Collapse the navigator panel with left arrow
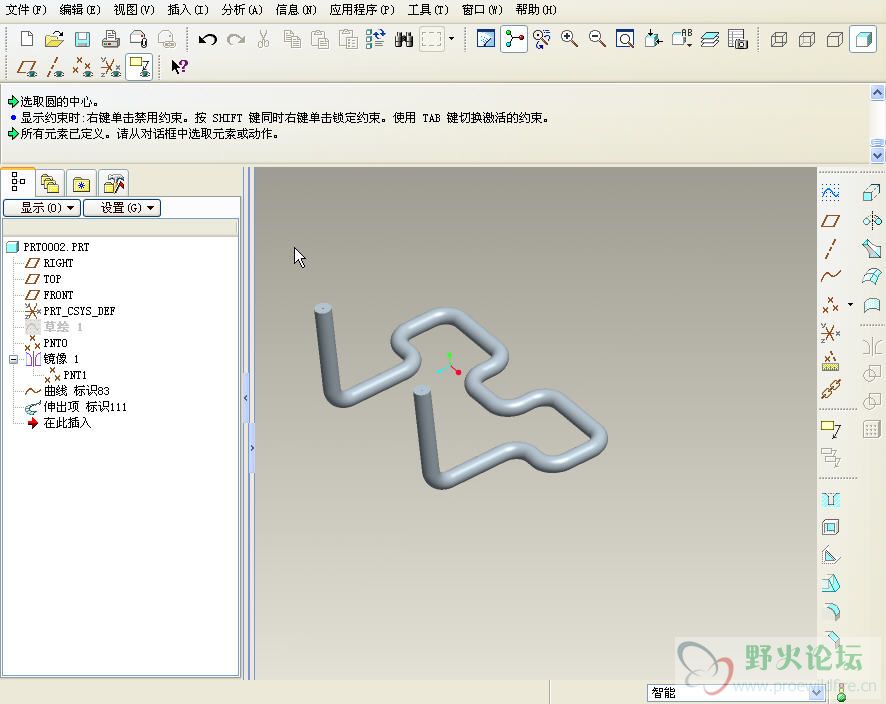Screen dimensions: 886x704 coord(245,398)
